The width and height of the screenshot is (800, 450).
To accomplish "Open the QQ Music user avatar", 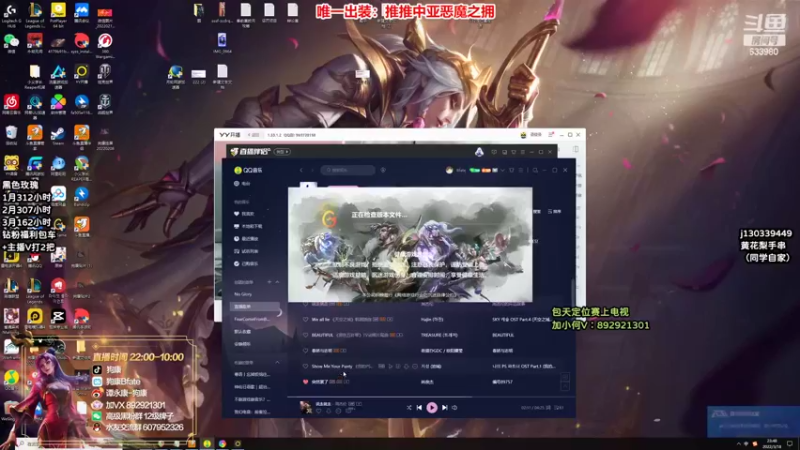I will pyautogui.click(x=449, y=170).
